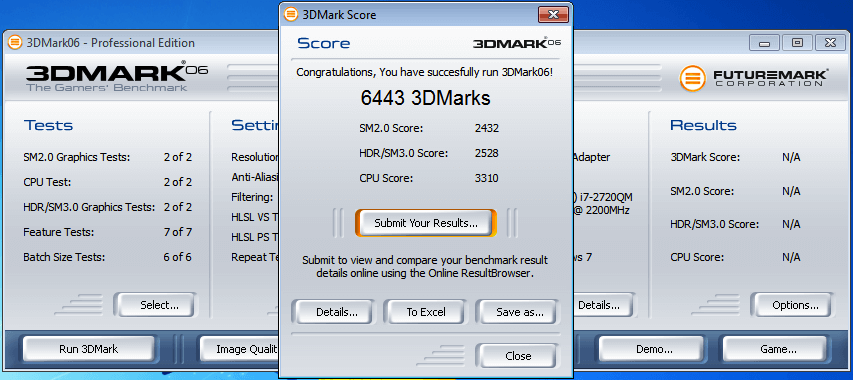Submit Your Results button
The width and height of the screenshot is (853, 380).
pos(426,223)
